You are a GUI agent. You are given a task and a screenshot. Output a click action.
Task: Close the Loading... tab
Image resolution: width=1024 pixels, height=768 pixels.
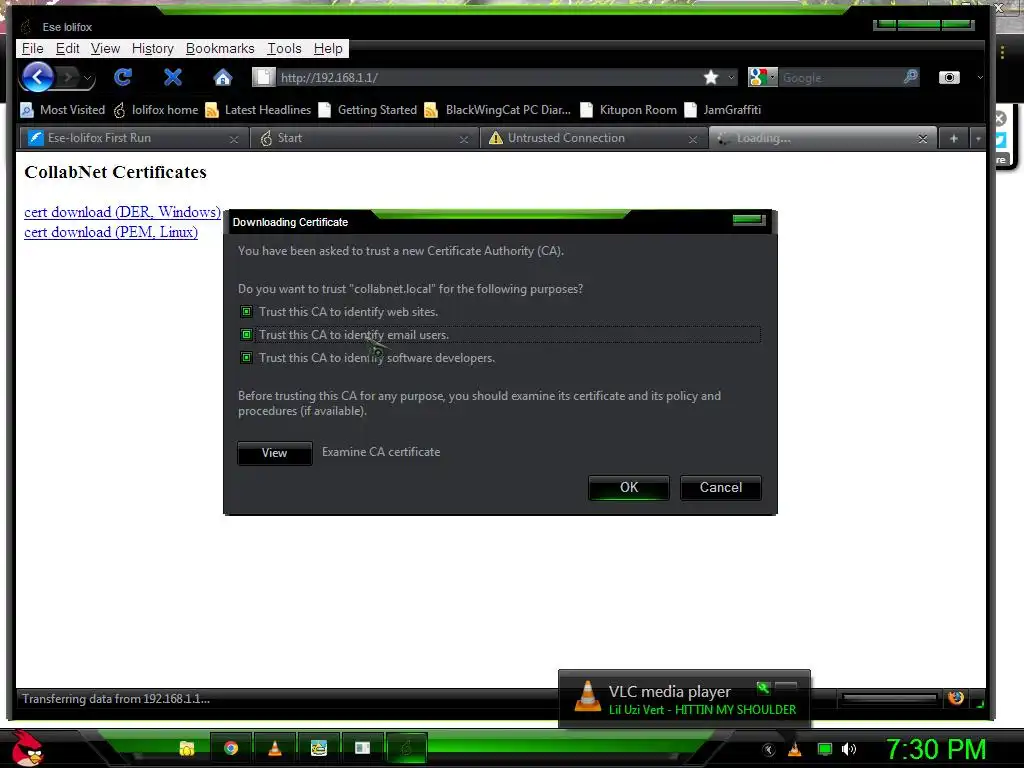922,138
